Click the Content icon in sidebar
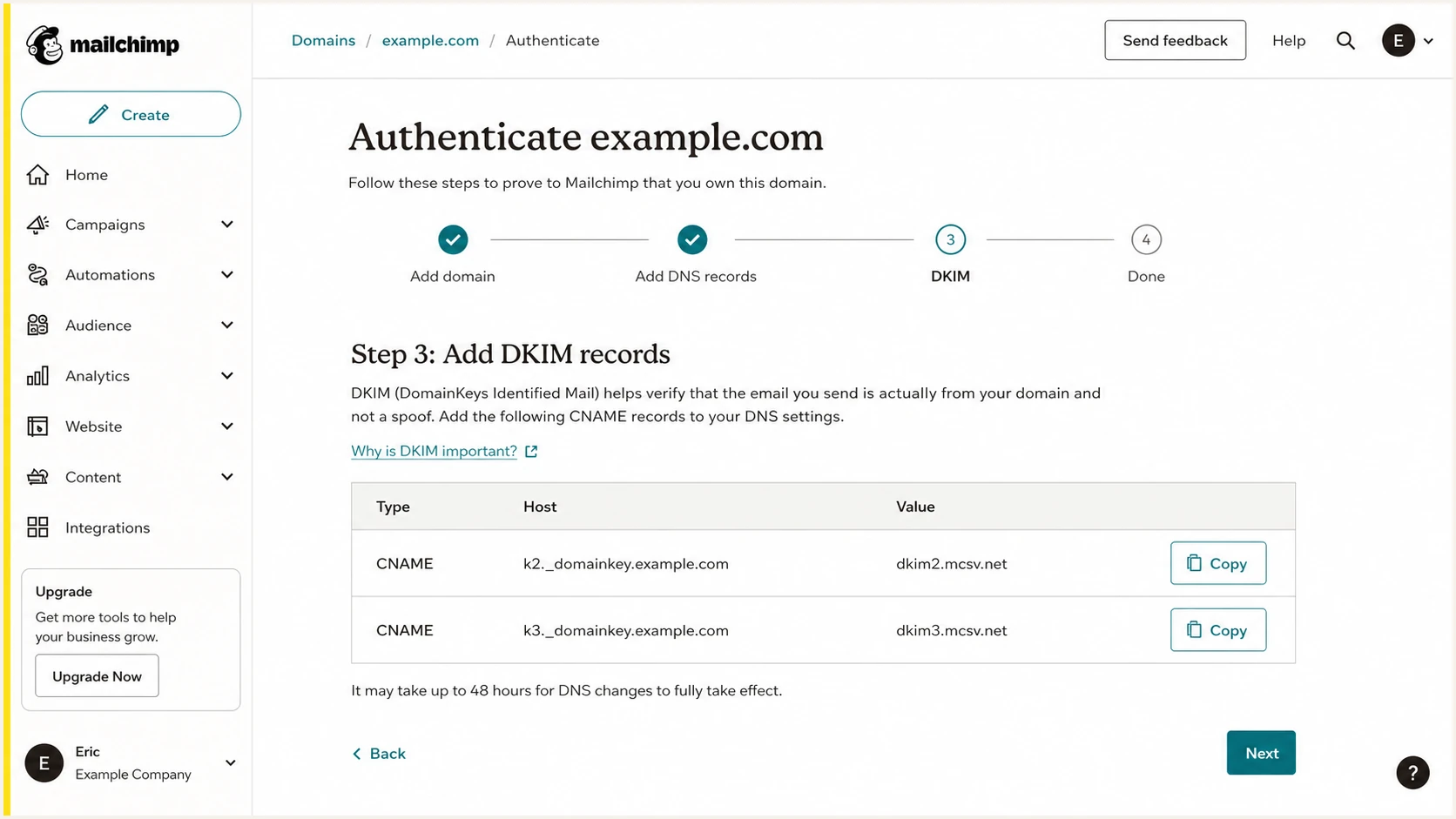Image resolution: width=1456 pixels, height=819 pixels. point(37,477)
